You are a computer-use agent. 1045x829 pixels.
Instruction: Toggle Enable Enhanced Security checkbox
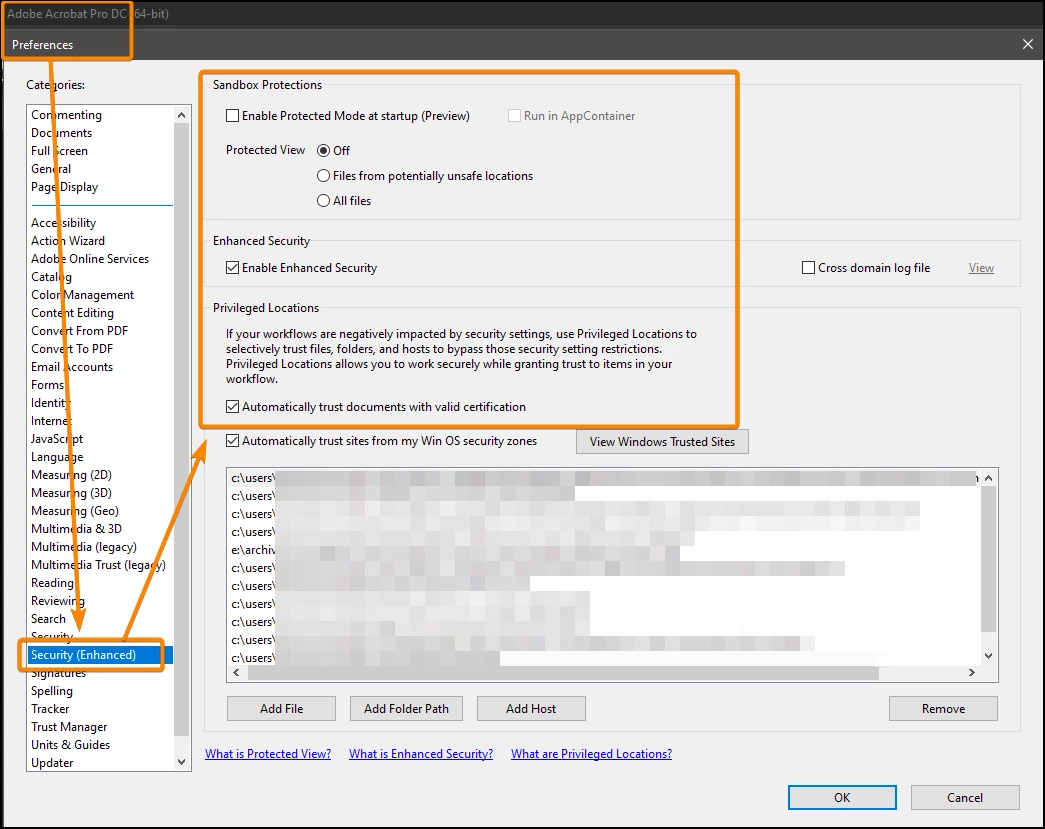pos(233,268)
